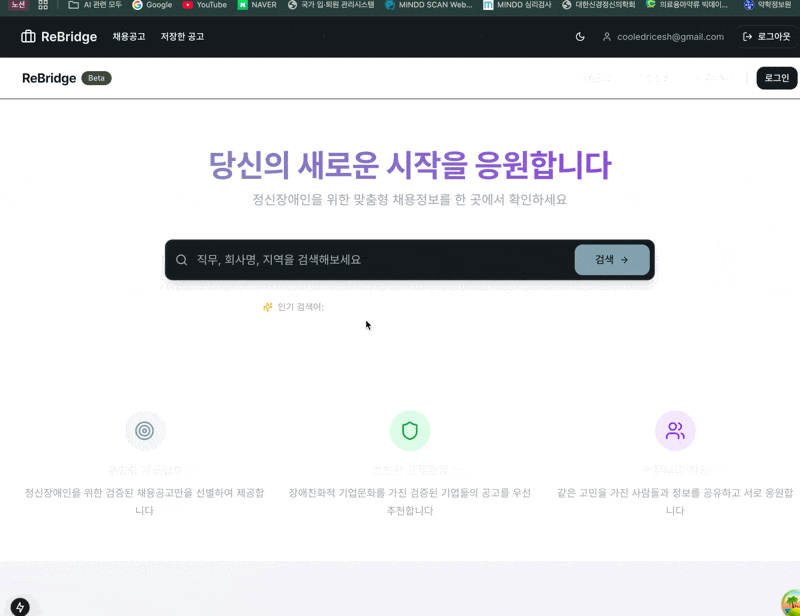This screenshot has width=800, height=616.
Task: Open the Next.js dev tools lightning icon
Action: pos(20,606)
